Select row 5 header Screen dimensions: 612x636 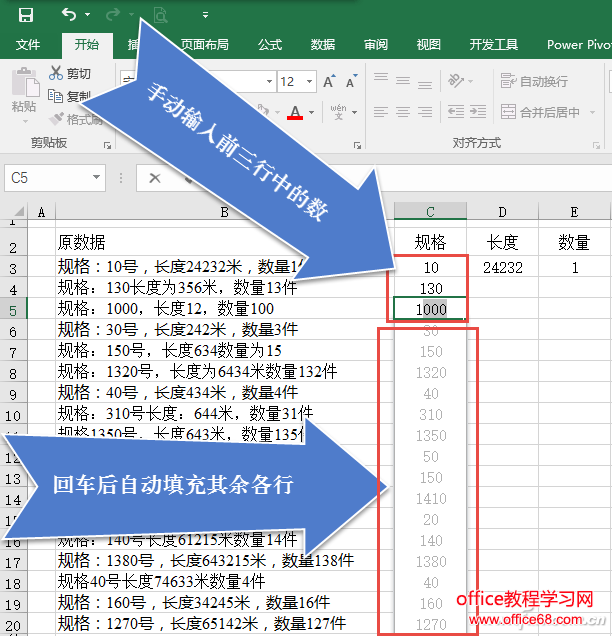click(13, 311)
